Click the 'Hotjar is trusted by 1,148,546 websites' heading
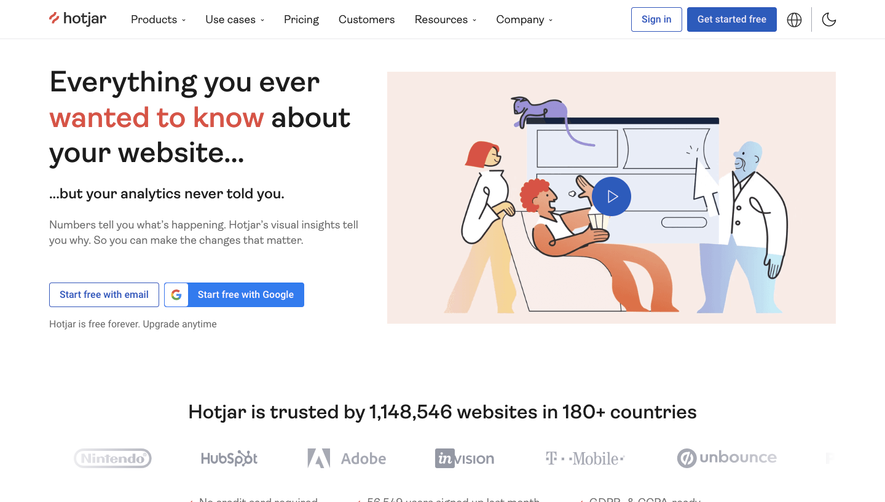885x502 pixels. [442, 412]
